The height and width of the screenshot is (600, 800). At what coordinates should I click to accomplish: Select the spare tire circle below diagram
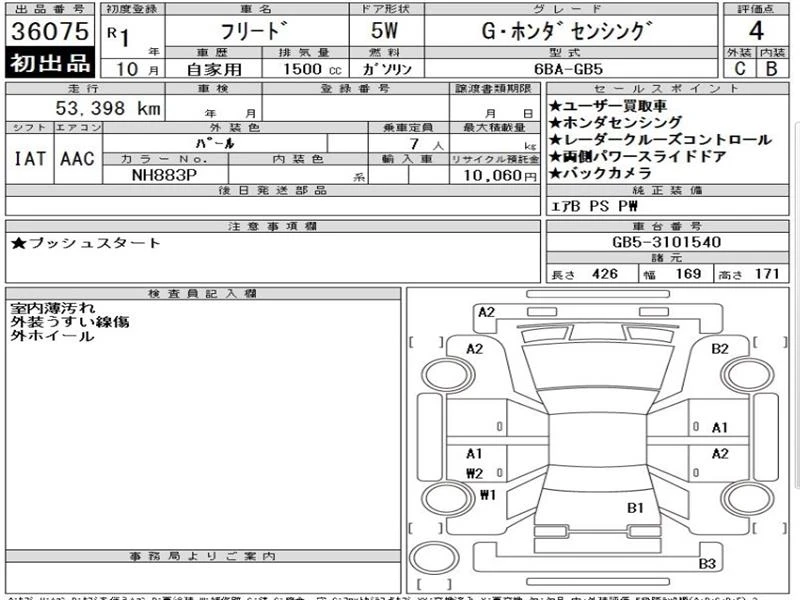pyautogui.click(x=435, y=558)
